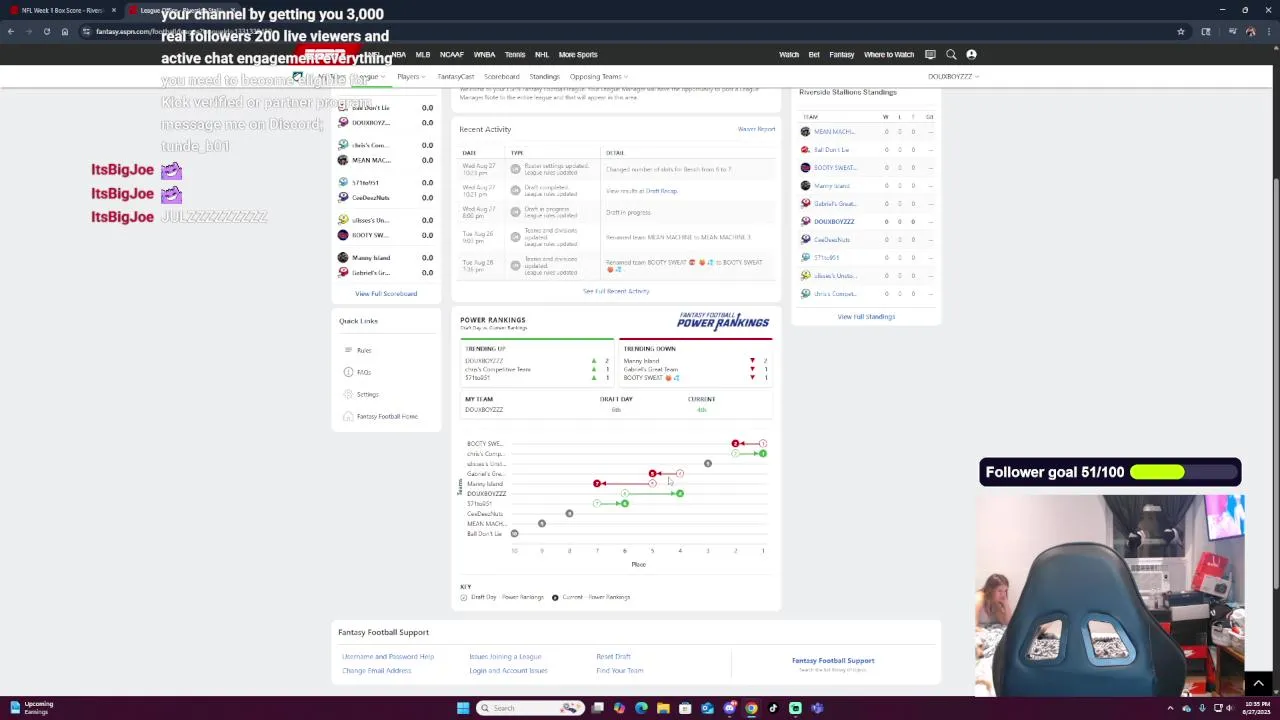1280x720 pixels.
Task: Open the DOUXBOYZZZ team dropdown in the nav
Action: click(952, 77)
